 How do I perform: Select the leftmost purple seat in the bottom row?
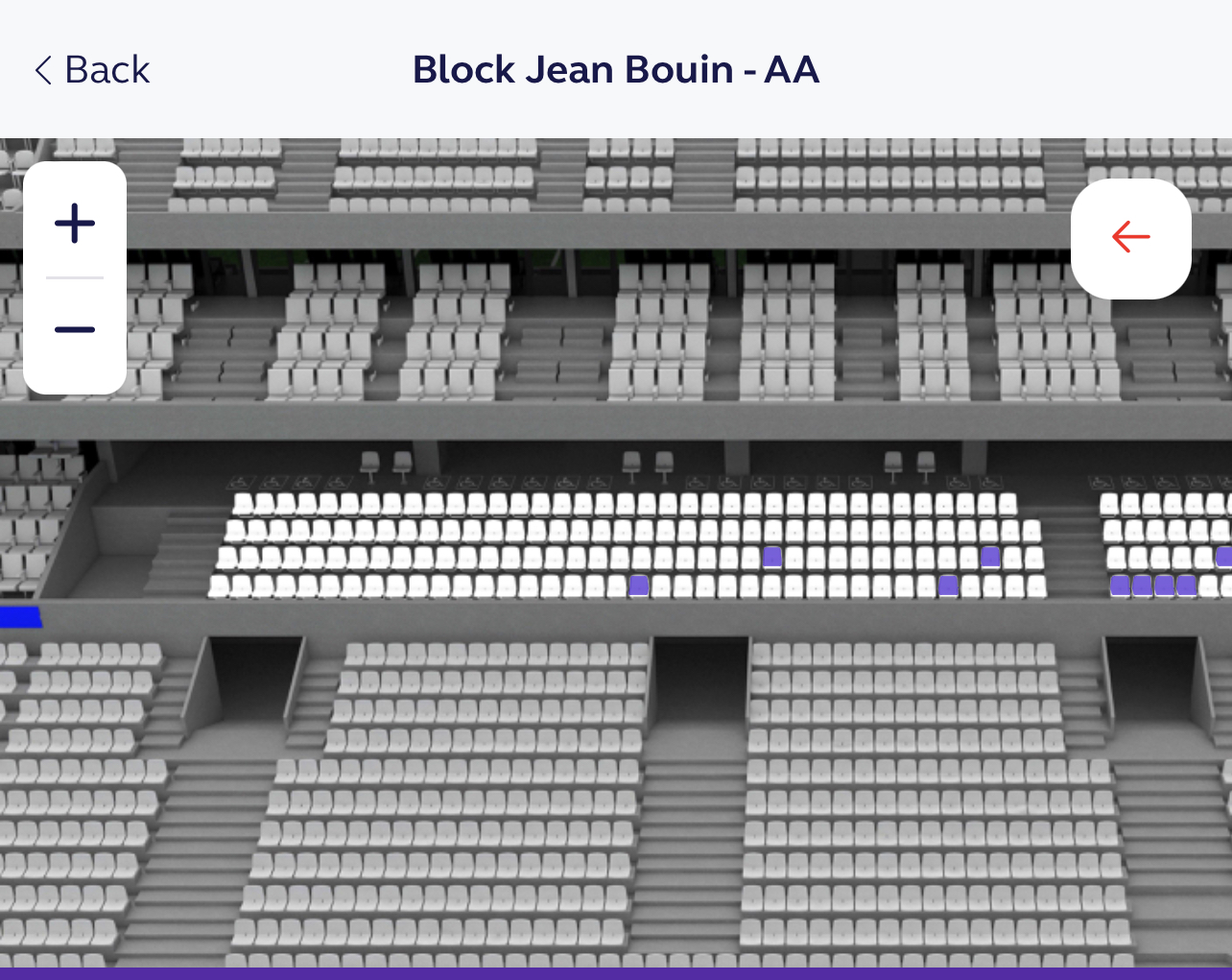click(x=639, y=585)
